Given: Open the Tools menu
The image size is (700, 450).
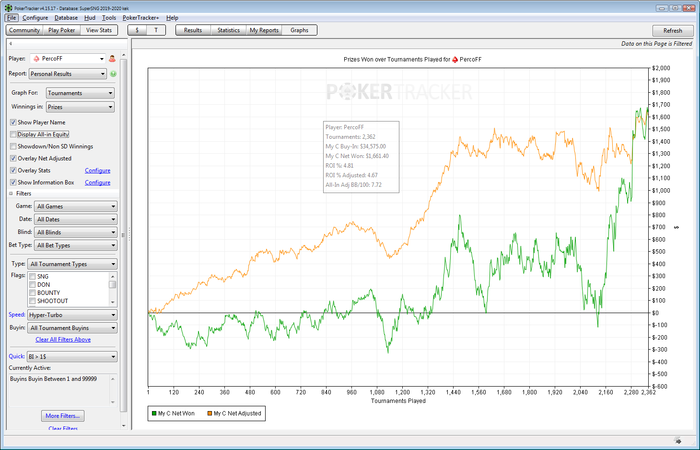Looking at the screenshot, I should tap(109, 18).
